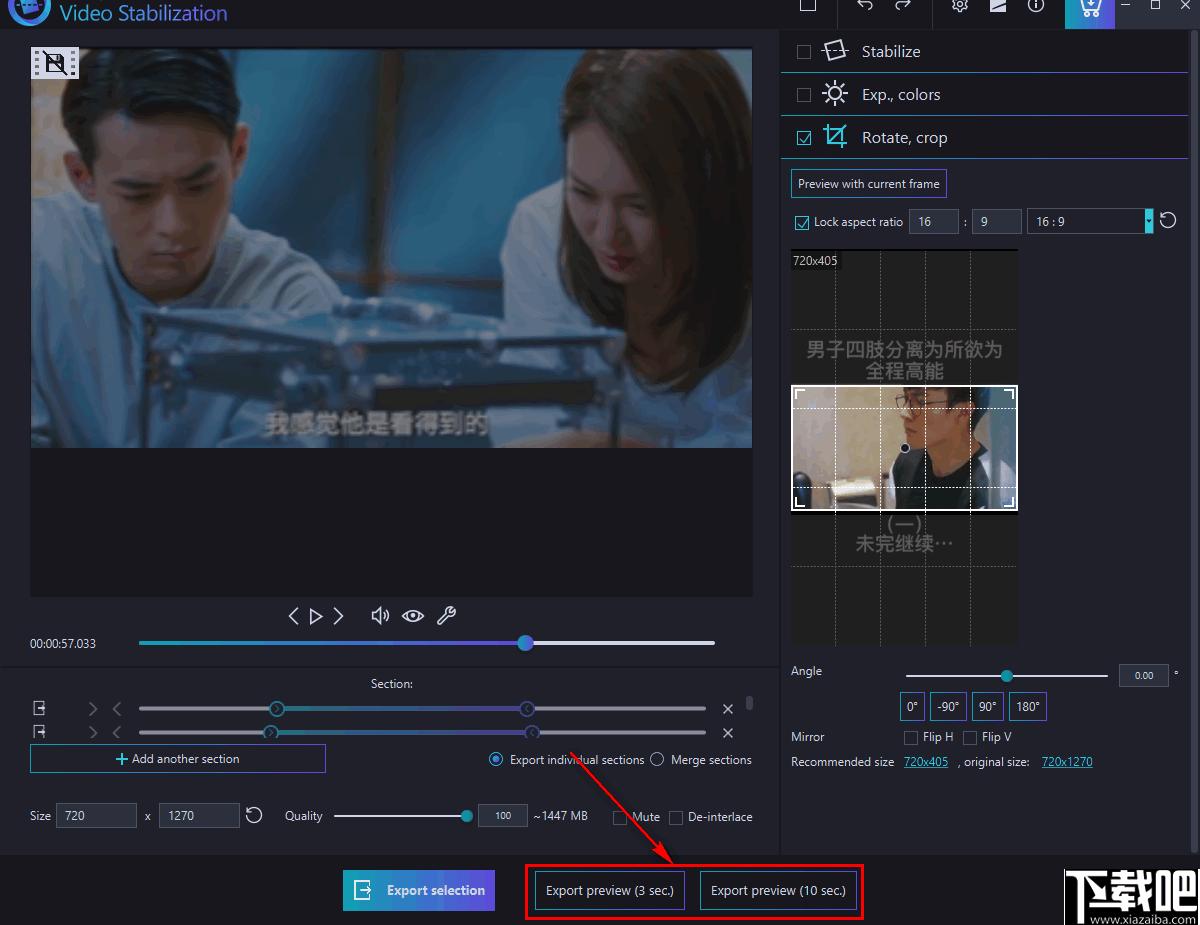The width and height of the screenshot is (1200, 925).
Task: Click Export selection button
Action: 419,890
